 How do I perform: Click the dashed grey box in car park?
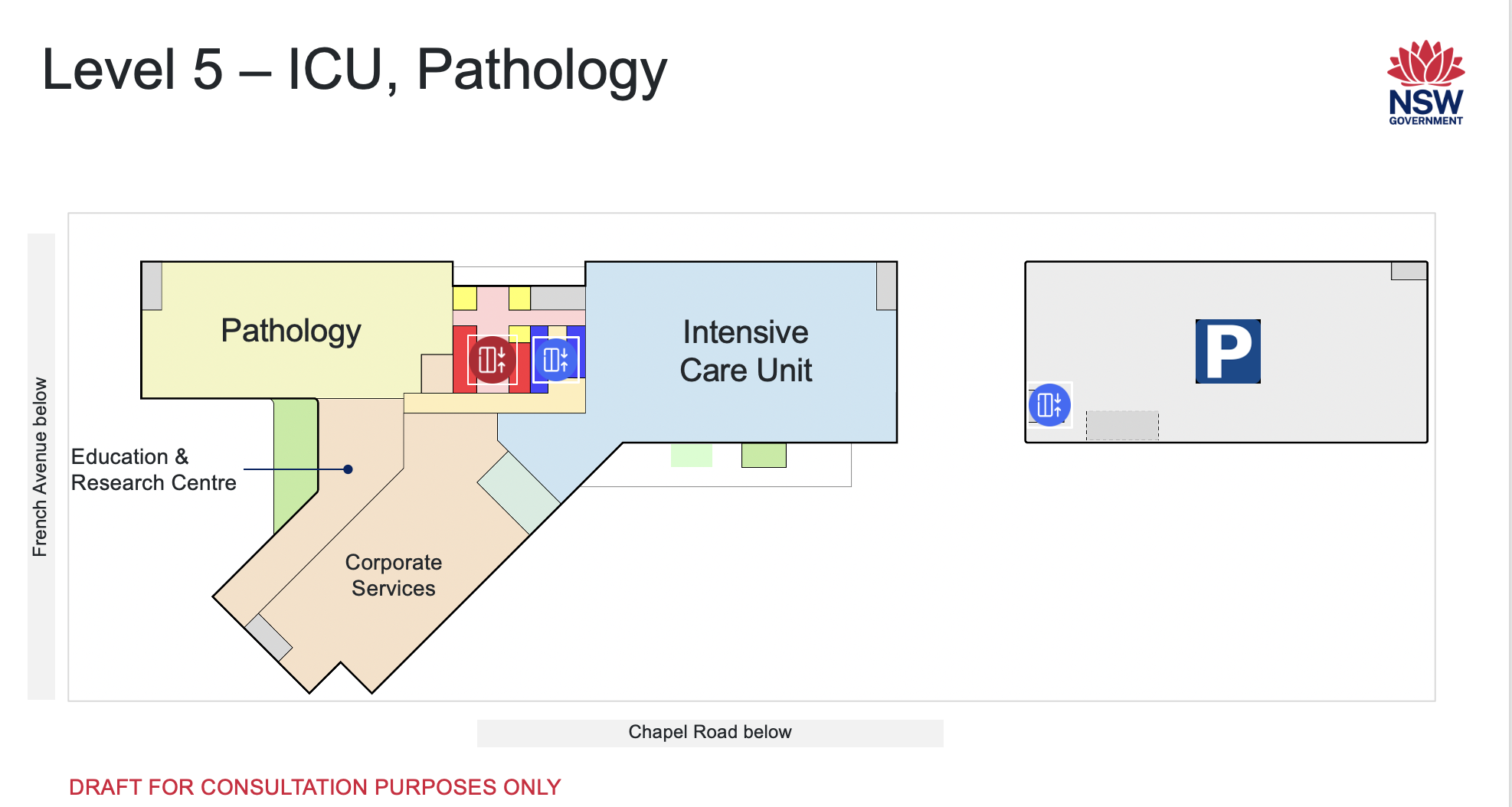point(1122,426)
